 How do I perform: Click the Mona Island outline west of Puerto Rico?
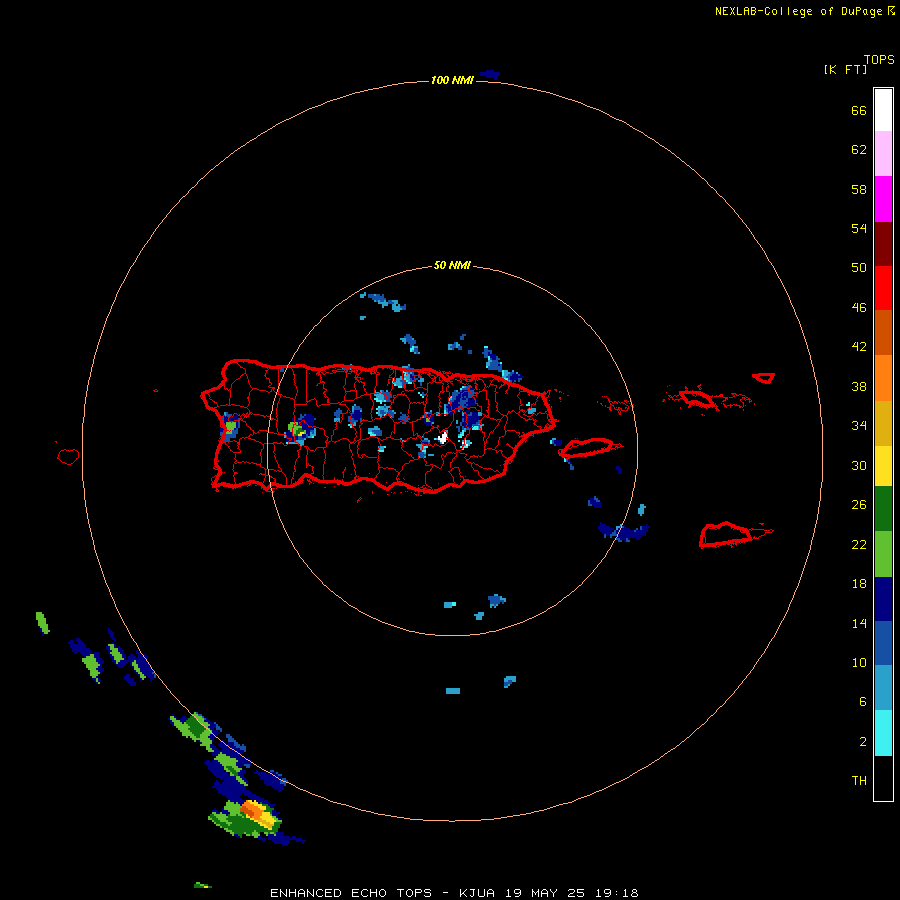coord(68,456)
